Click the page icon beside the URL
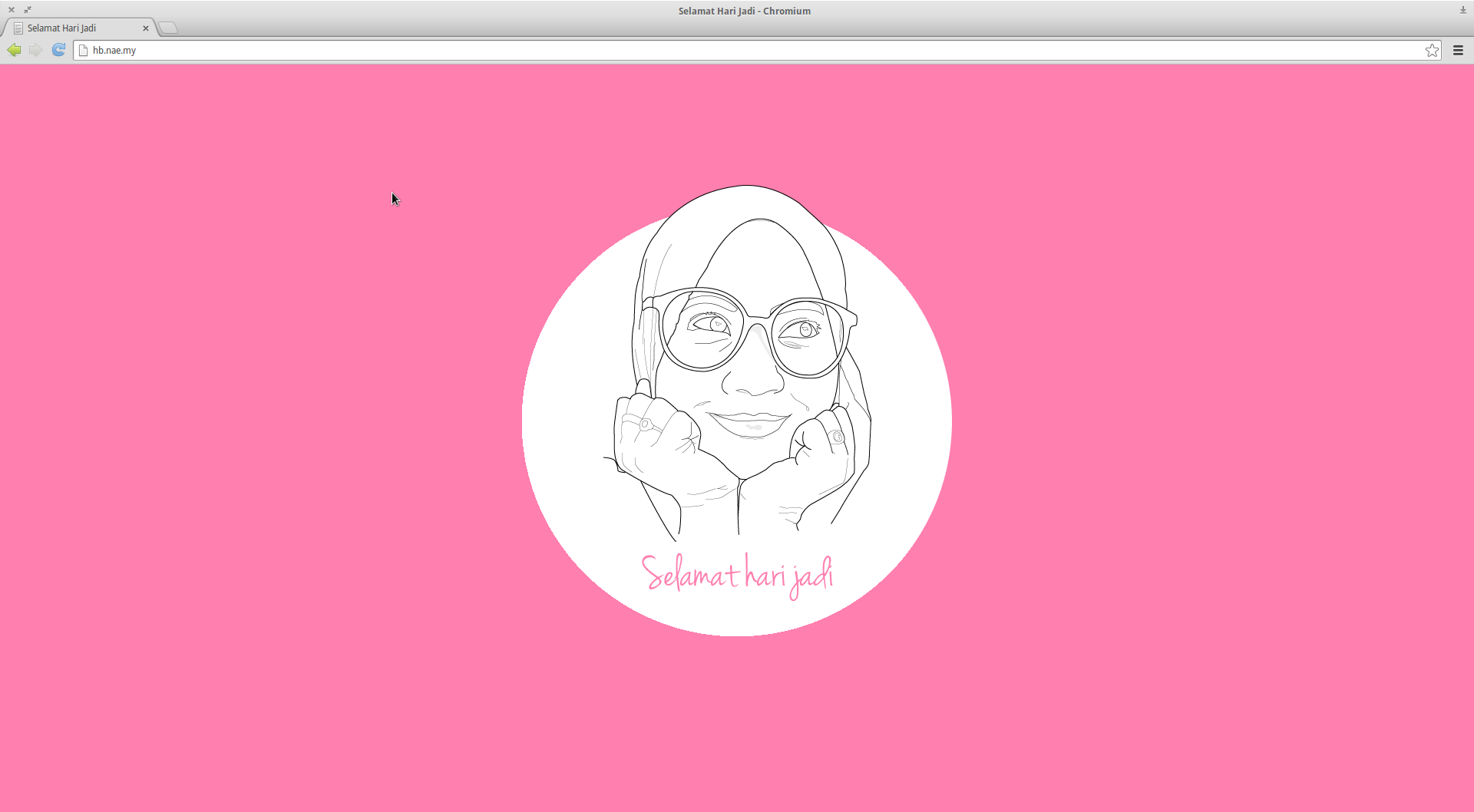The width and height of the screenshot is (1474, 812). coord(84,51)
